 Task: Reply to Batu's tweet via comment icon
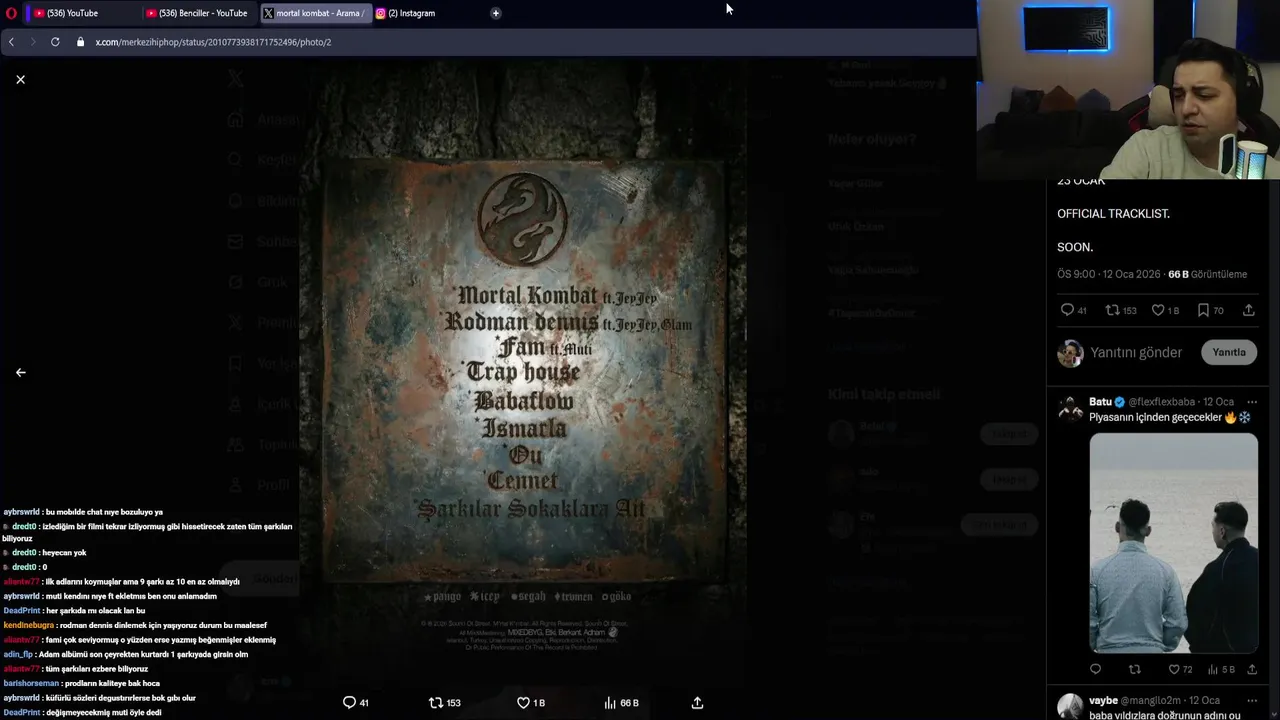(1095, 669)
